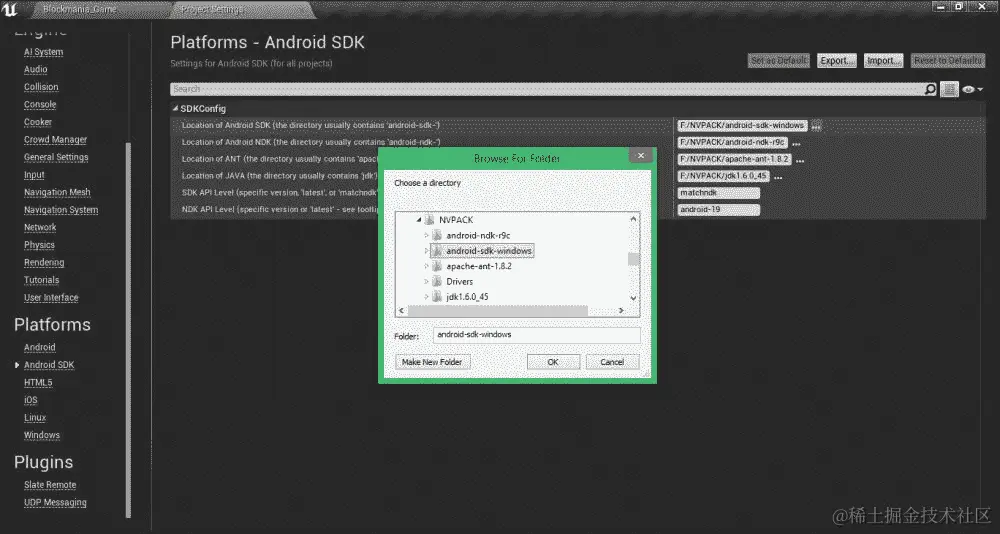
Task: Open Navigation System settings
Action: point(61,210)
